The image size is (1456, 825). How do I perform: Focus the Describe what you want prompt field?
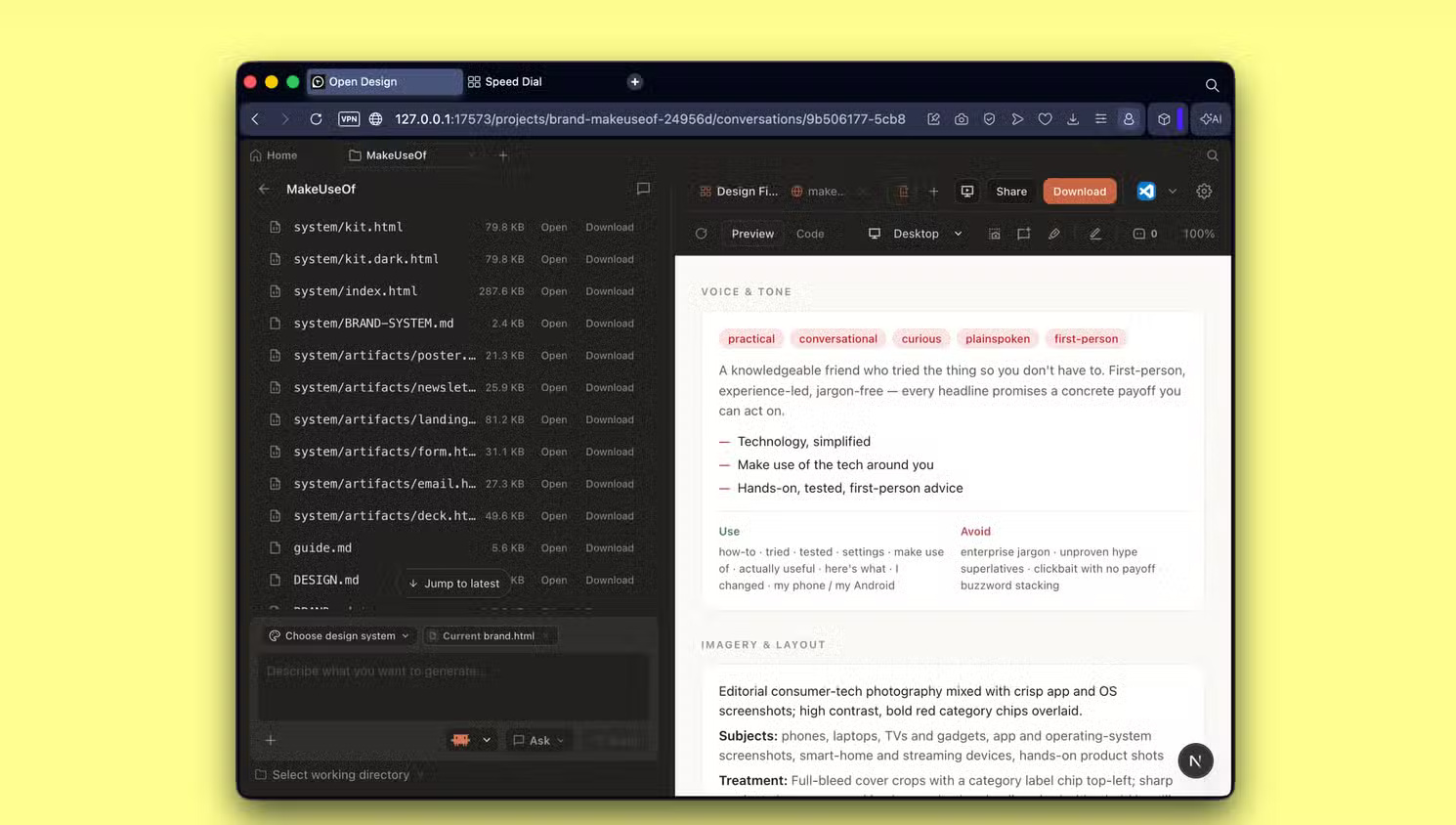[x=453, y=686]
